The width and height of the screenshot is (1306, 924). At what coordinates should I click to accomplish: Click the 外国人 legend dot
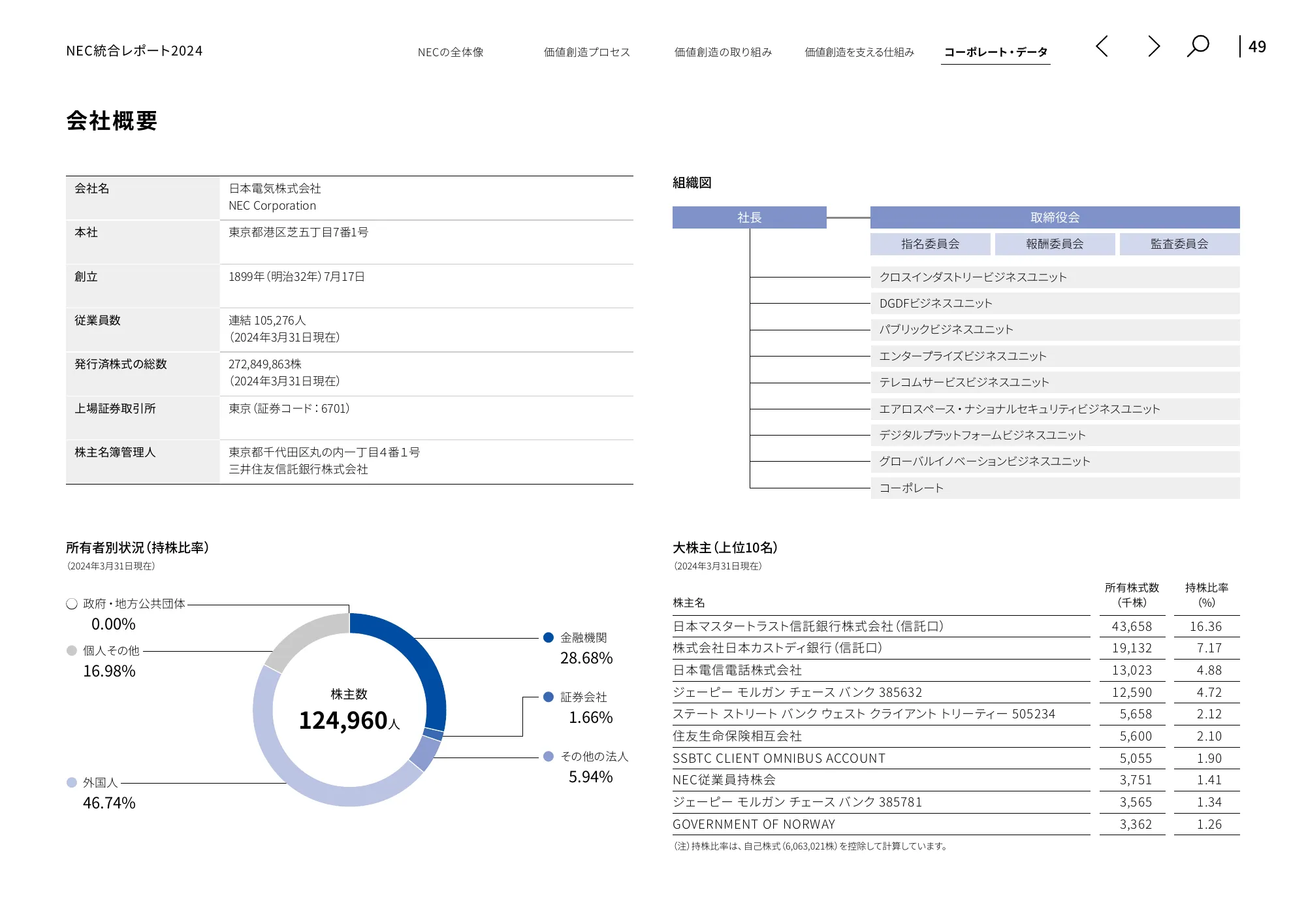point(72,783)
